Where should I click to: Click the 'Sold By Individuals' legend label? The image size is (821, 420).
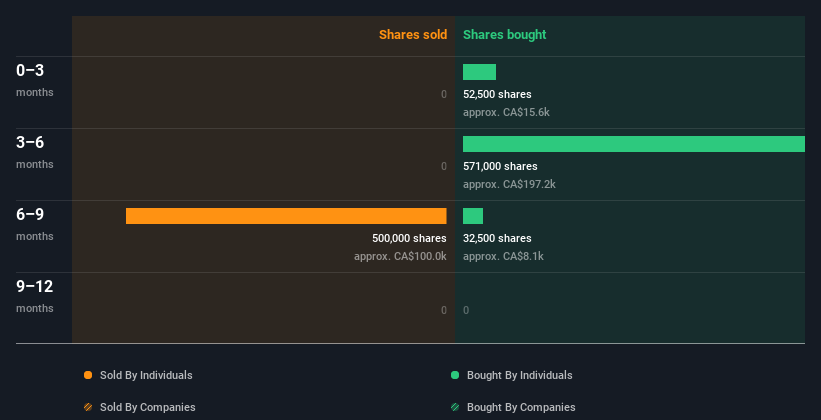(146, 375)
